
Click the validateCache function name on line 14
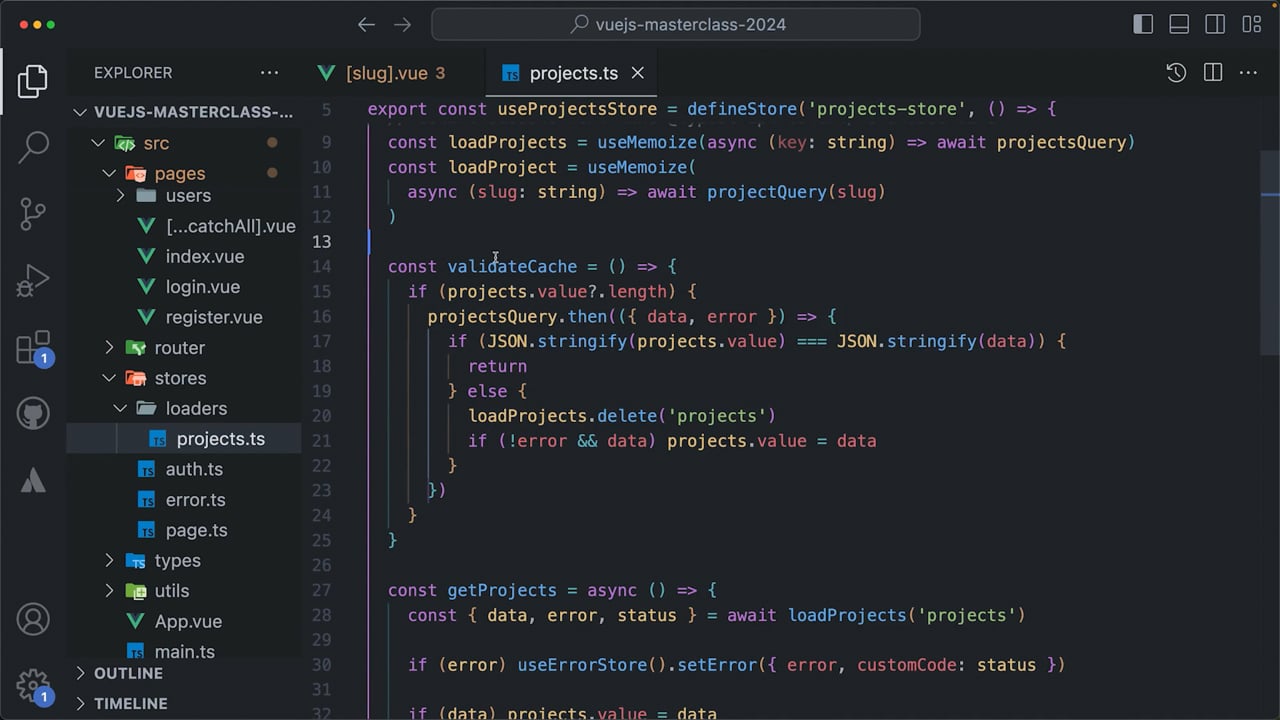tap(512, 266)
